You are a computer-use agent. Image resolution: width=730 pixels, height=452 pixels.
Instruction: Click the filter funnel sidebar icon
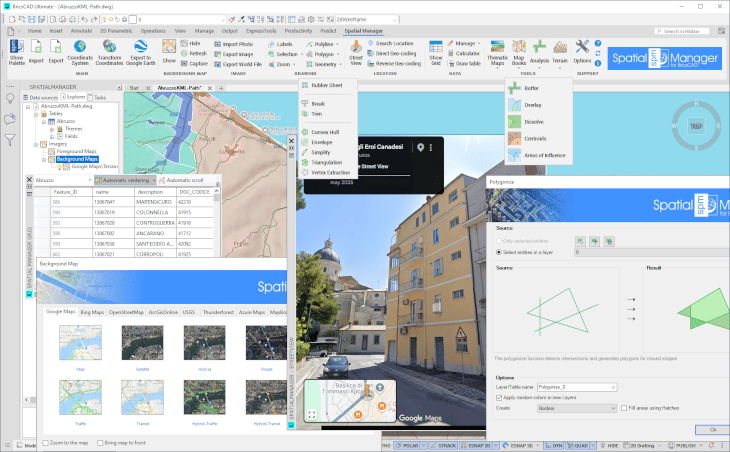click(10, 140)
